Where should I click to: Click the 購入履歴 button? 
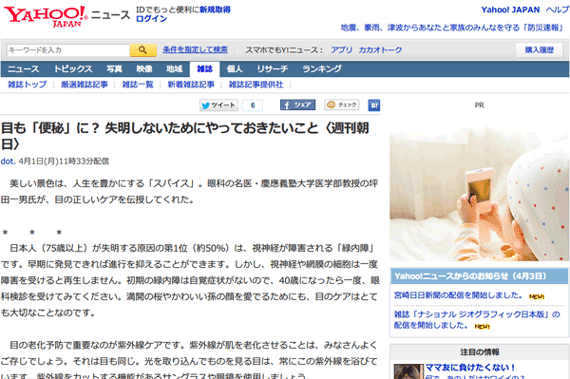pos(539,50)
